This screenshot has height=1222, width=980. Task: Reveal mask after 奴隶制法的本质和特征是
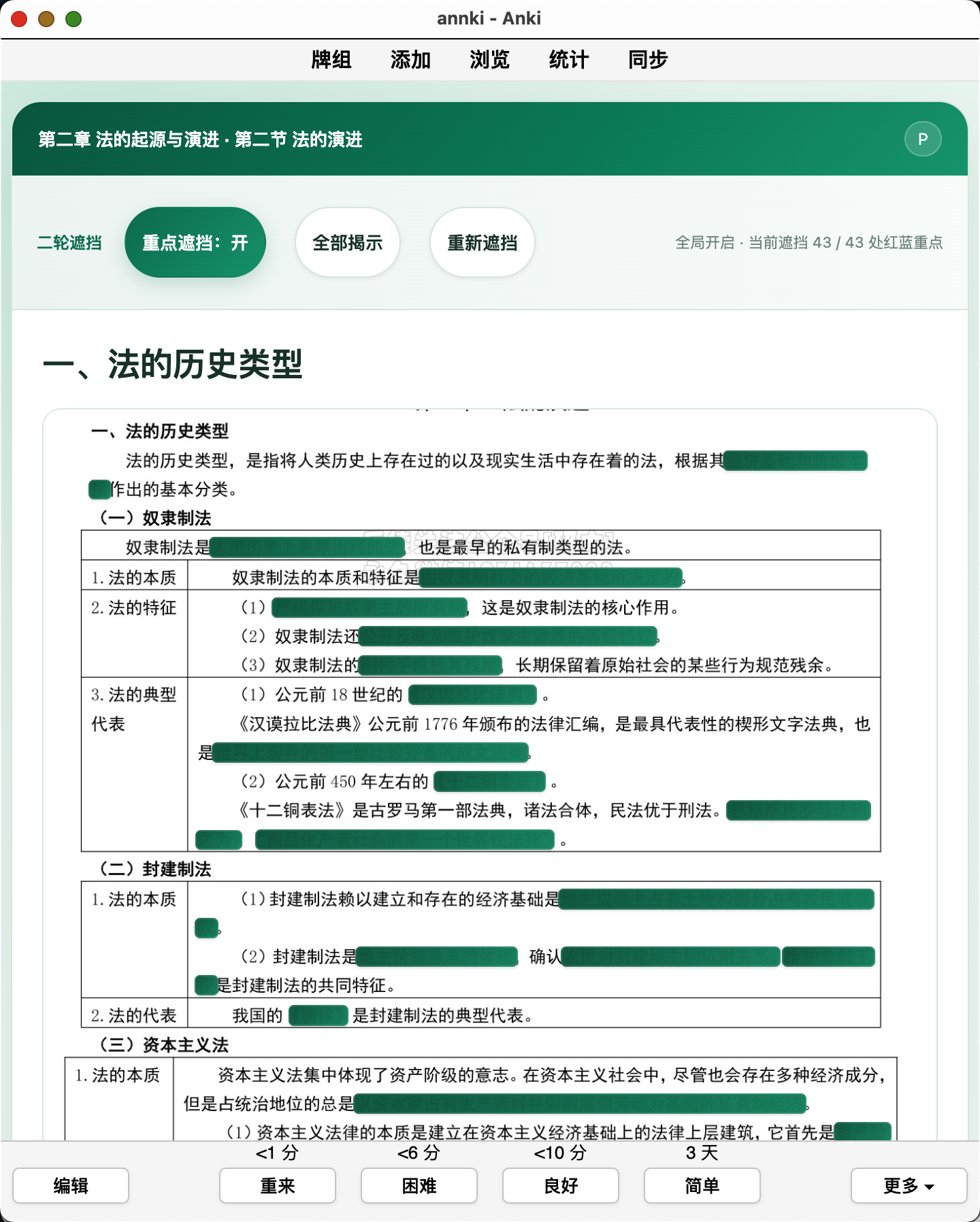coord(551,578)
